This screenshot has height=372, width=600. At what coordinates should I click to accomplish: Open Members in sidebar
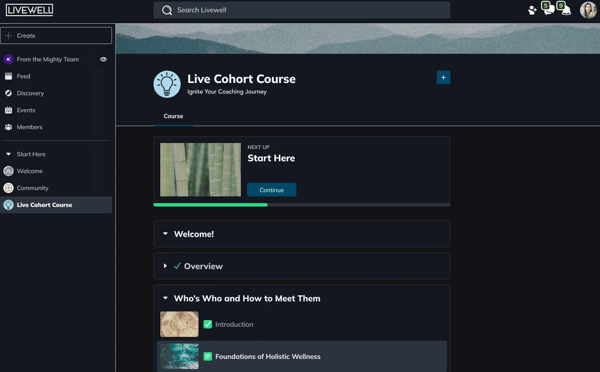tap(29, 127)
